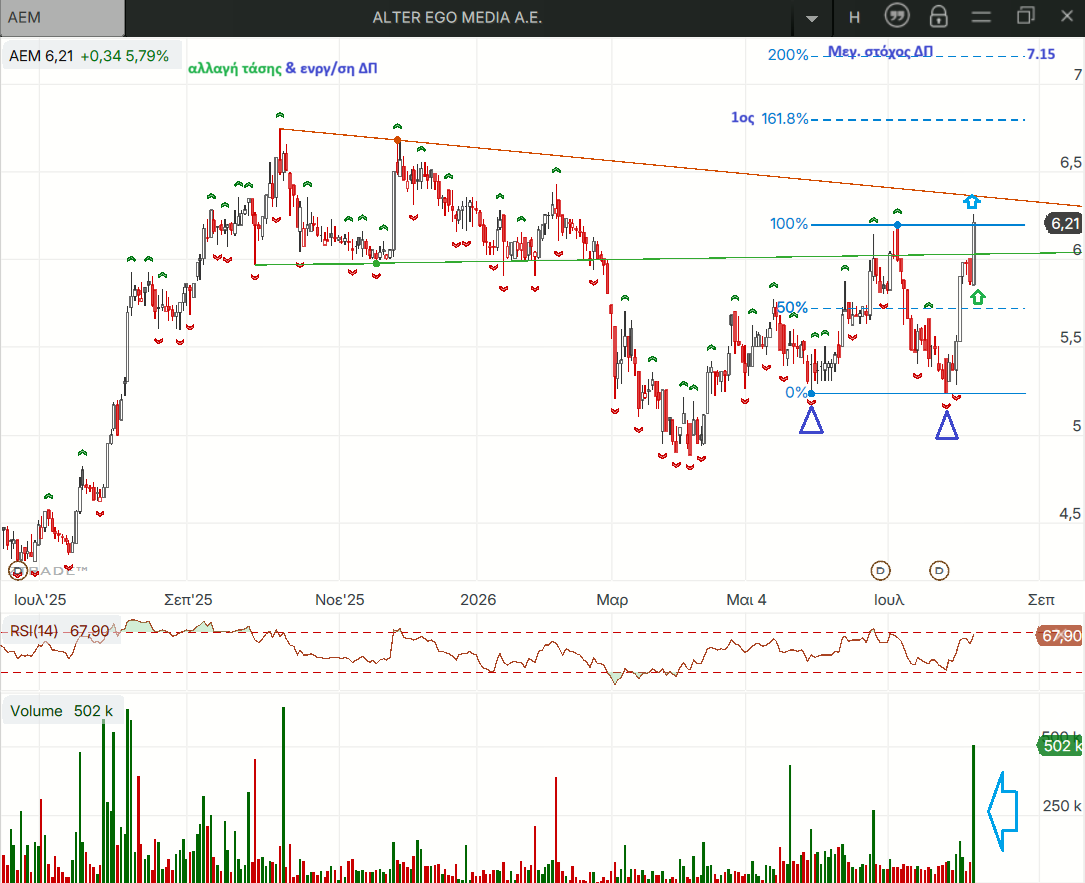
Task: Click the blue ενργ/ση ΔΠ annotation text
Action: tap(338, 68)
